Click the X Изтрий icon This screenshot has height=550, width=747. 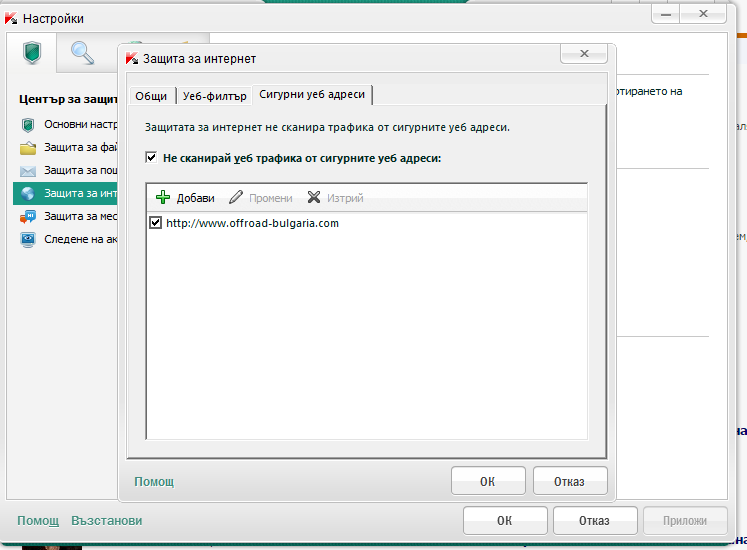tap(313, 197)
